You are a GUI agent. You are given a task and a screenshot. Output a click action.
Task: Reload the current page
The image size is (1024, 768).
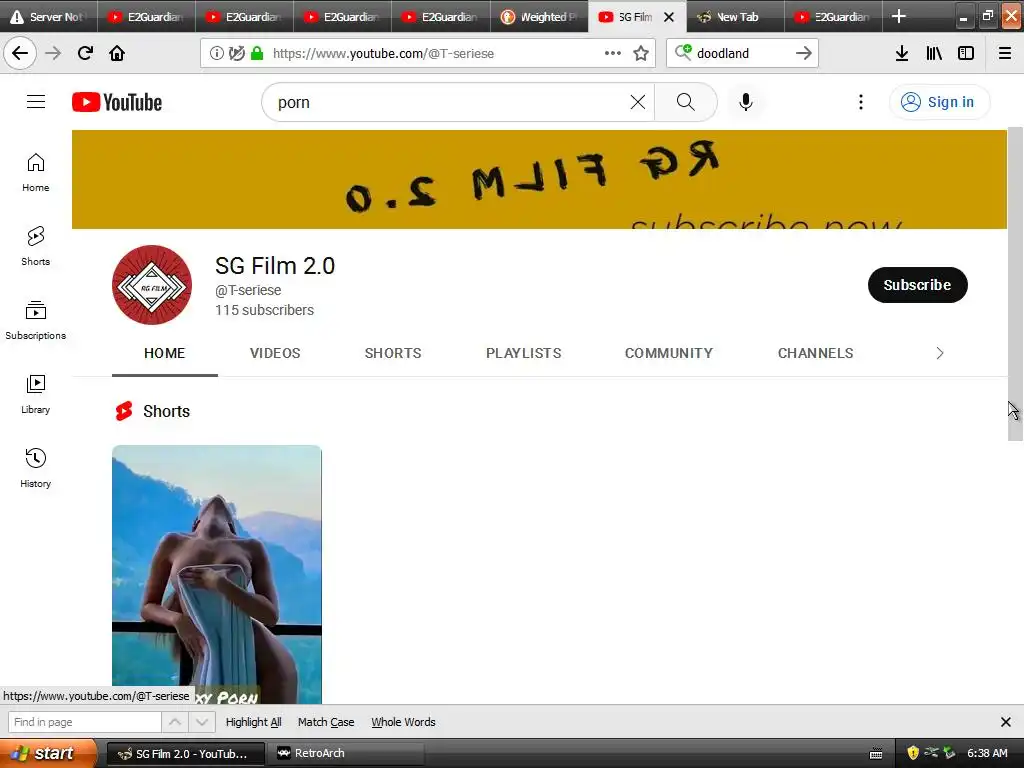coord(85,53)
